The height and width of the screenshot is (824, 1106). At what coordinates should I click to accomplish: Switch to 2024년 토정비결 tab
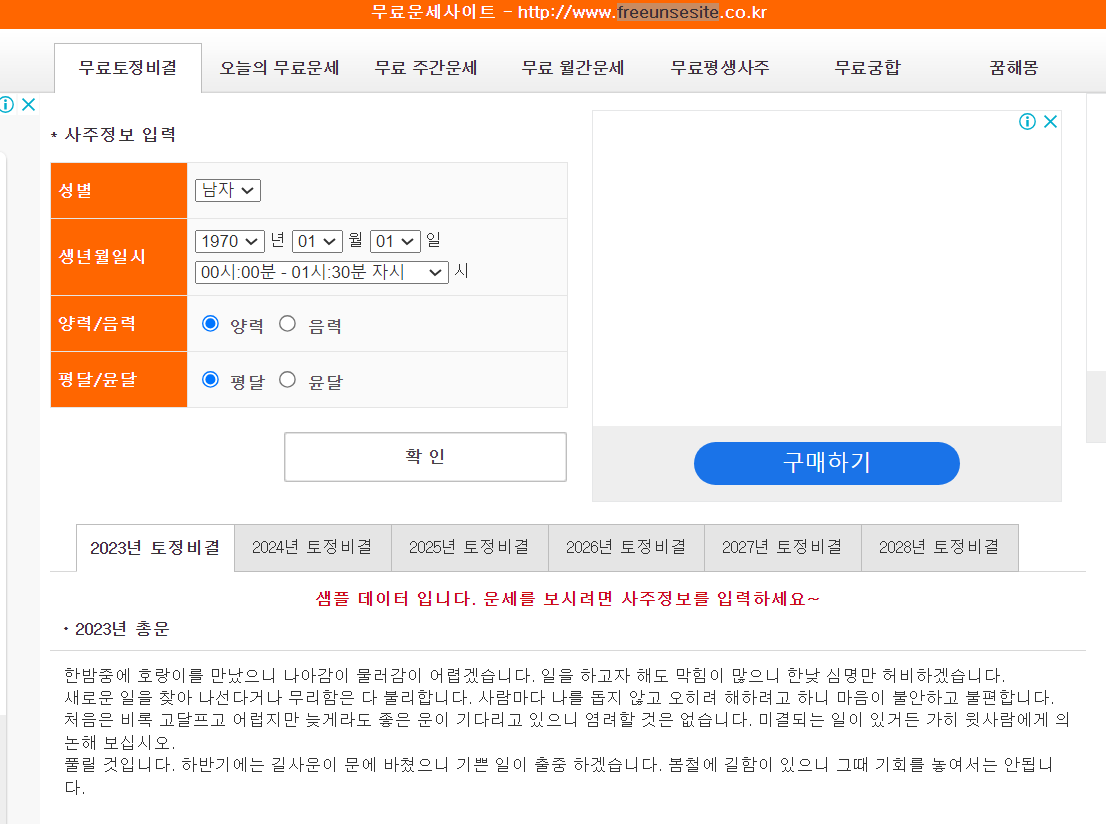pyautogui.click(x=312, y=547)
